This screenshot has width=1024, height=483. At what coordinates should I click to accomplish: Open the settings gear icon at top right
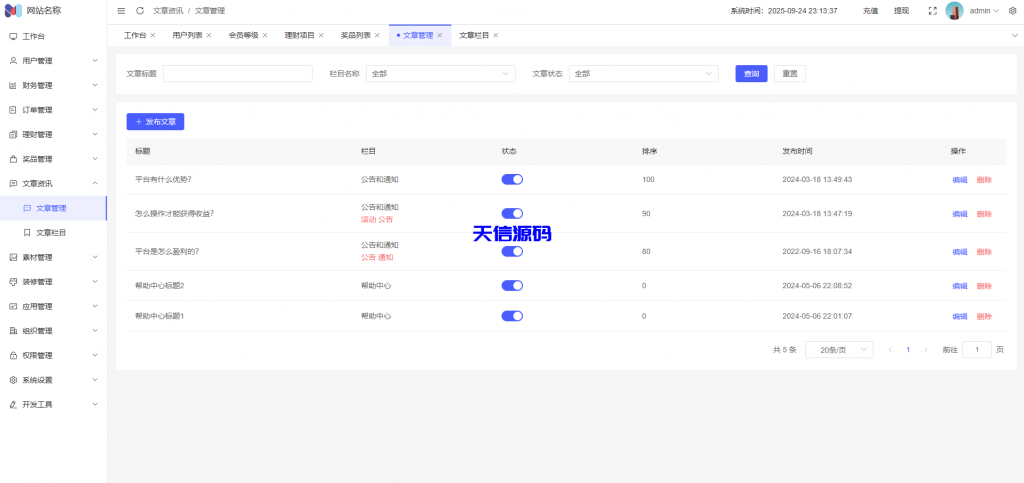point(1012,10)
